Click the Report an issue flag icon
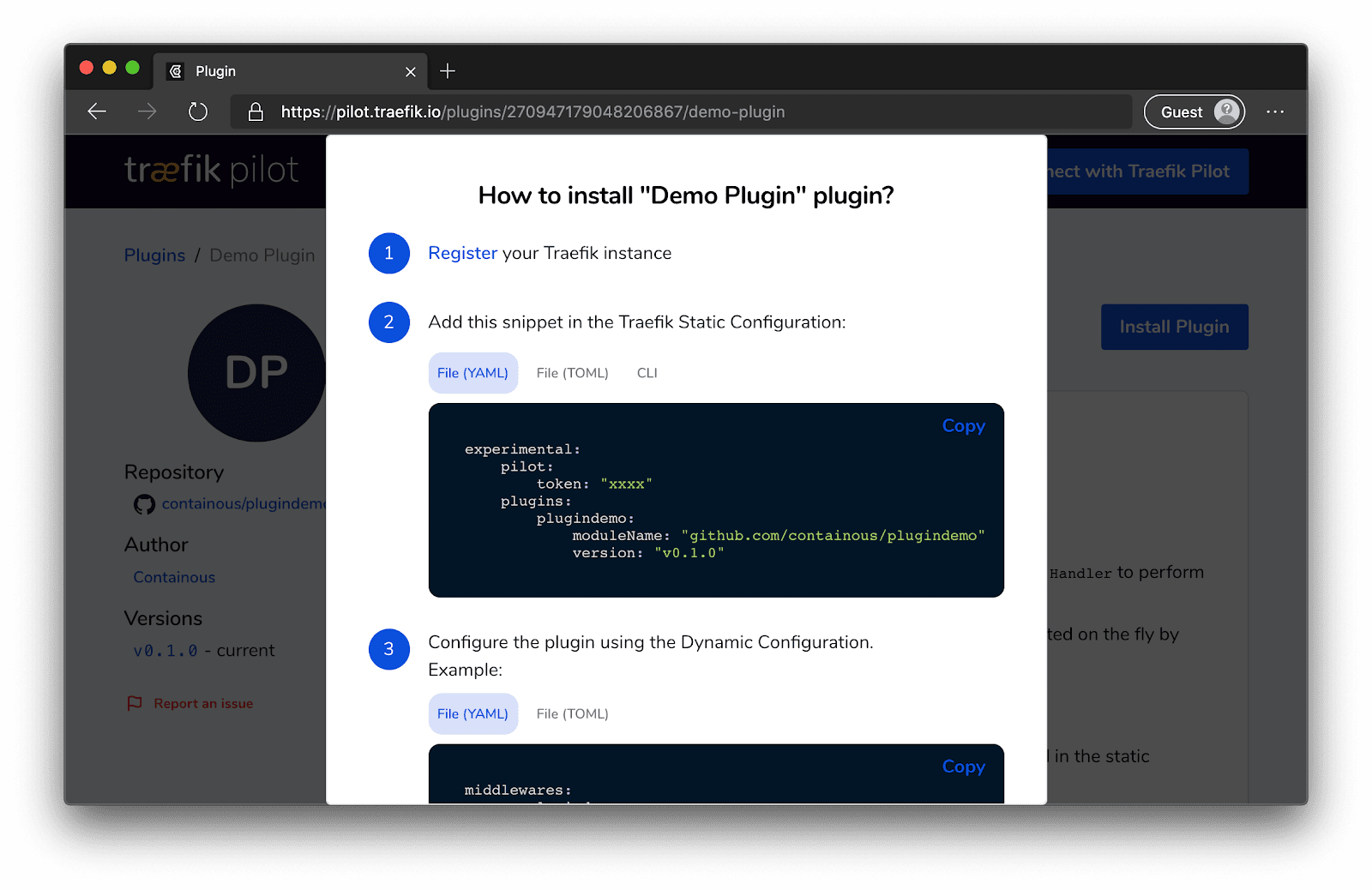The image size is (1372, 890). tap(135, 703)
